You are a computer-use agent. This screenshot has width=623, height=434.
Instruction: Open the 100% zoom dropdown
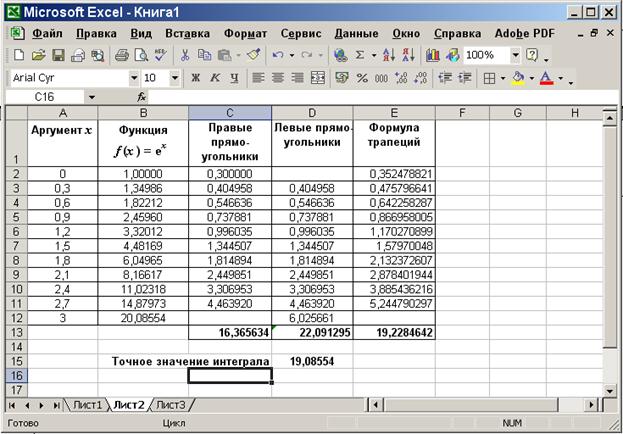[515, 55]
